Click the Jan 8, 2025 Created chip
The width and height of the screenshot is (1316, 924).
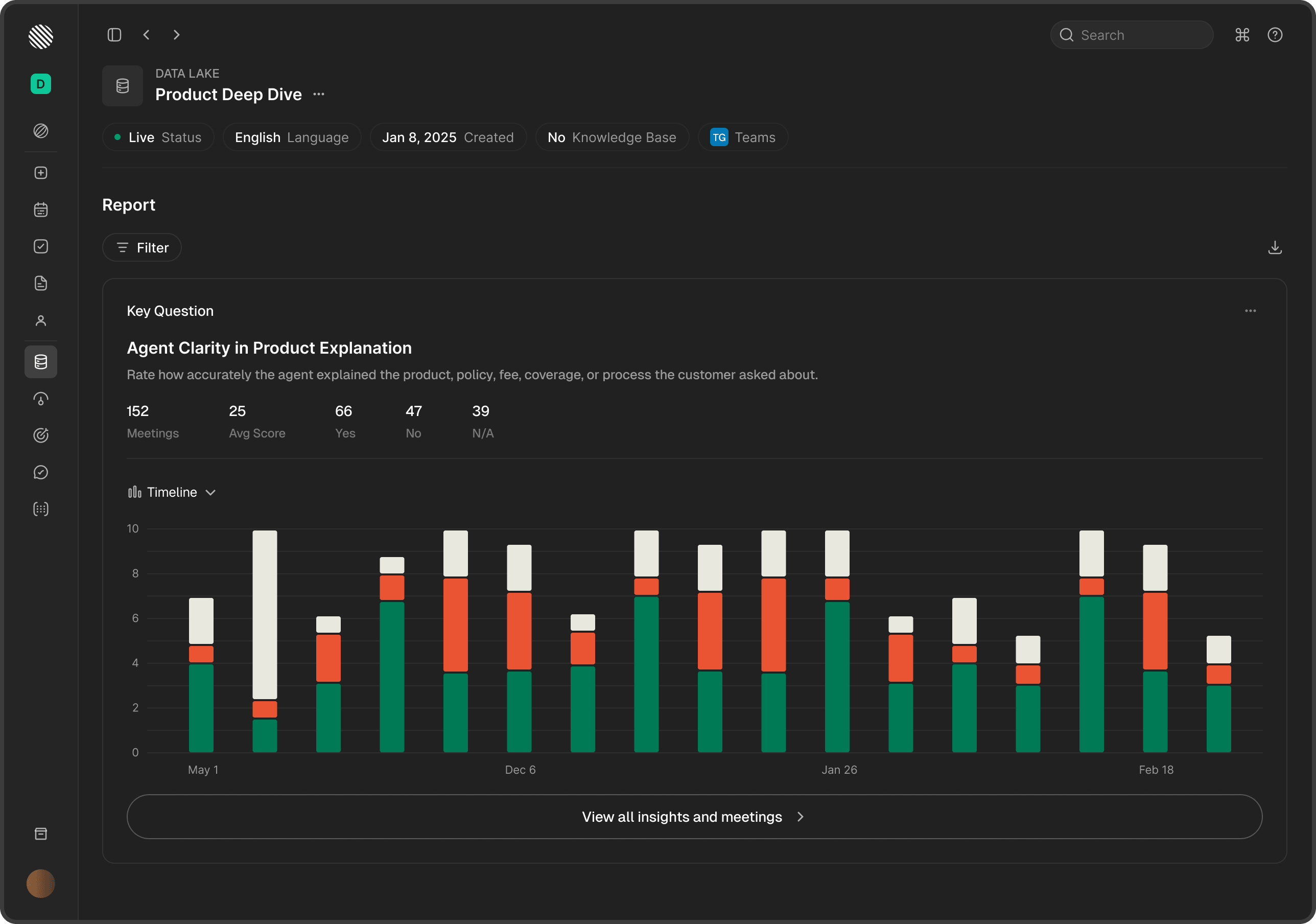(448, 137)
